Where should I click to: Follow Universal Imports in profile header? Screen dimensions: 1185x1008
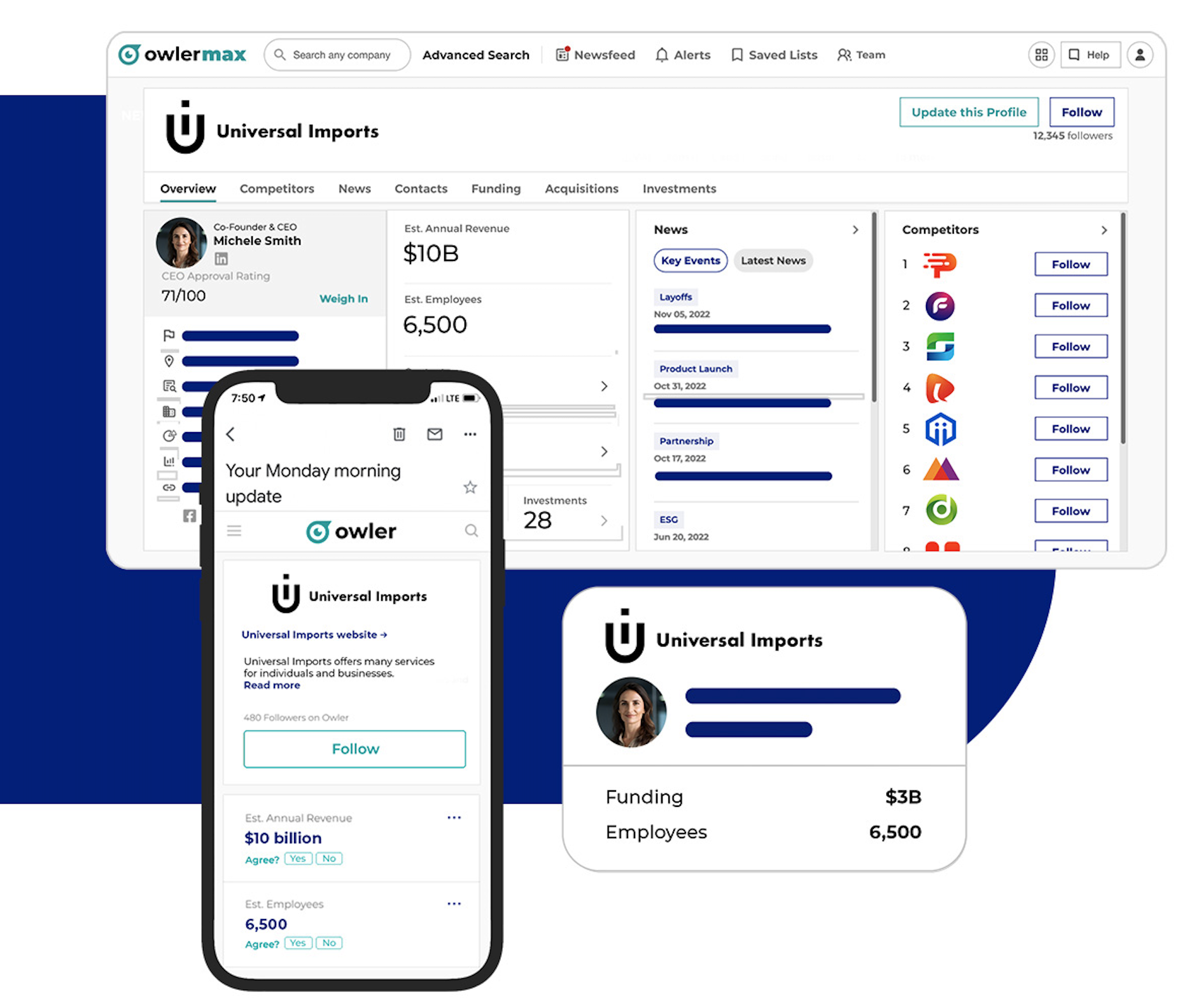point(1081,112)
